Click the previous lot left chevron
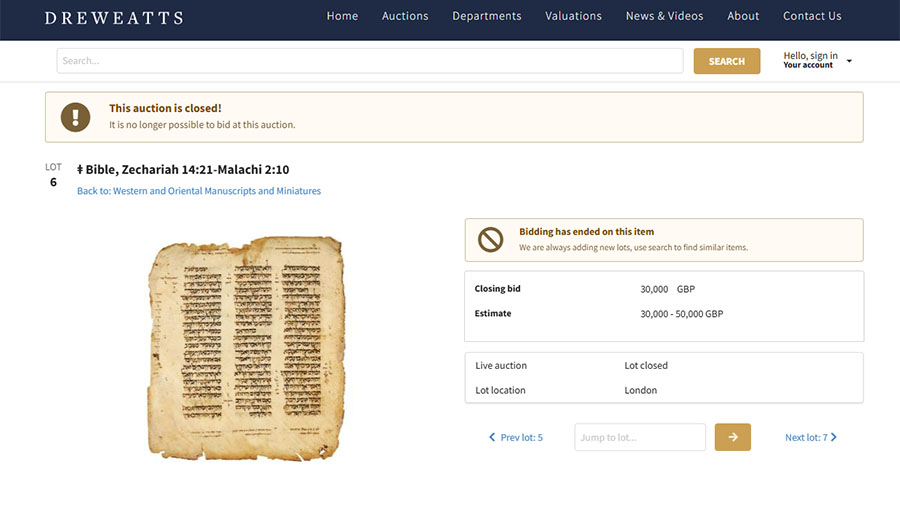This screenshot has width=900, height=507. pyautogui.click(x=492, y=437)
